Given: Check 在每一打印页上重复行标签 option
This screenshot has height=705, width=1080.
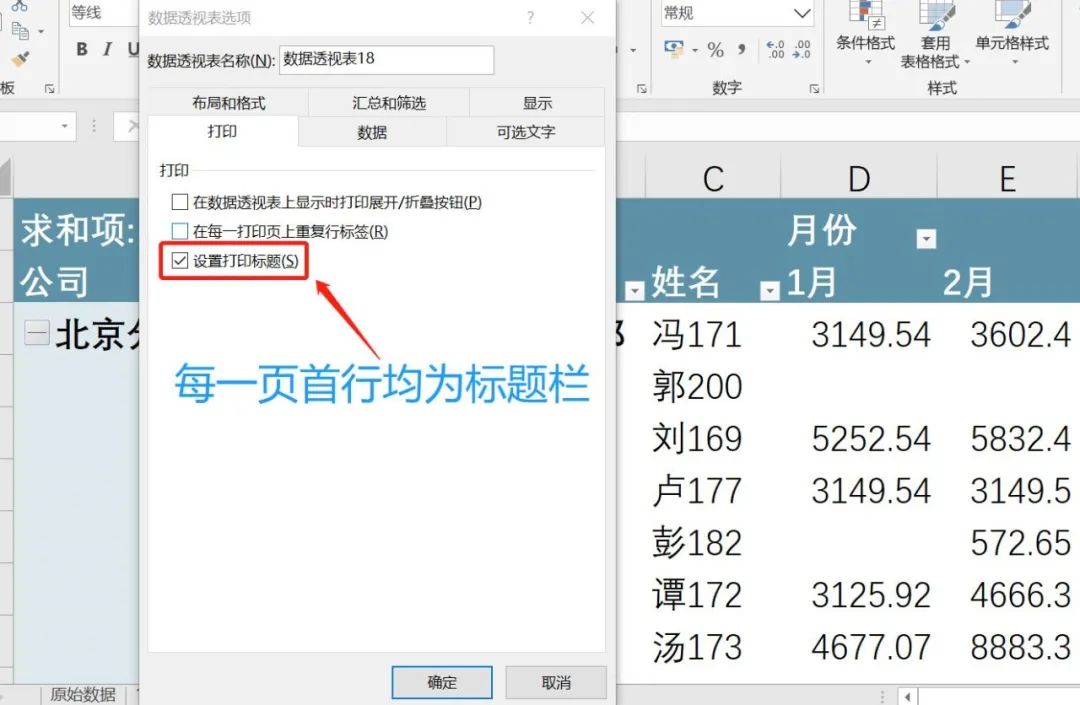Looking at the screenshot, I should coord(180,231).
